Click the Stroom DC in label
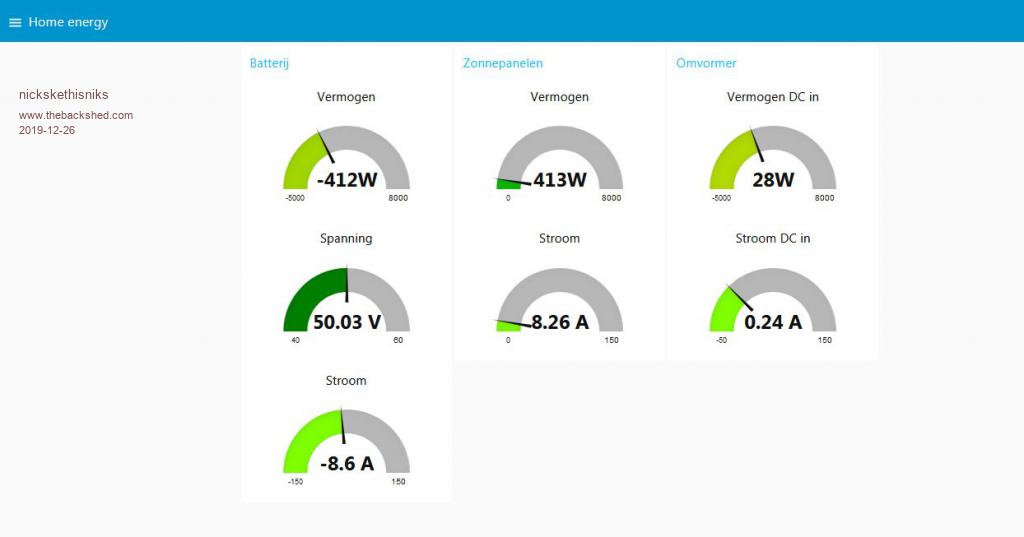This screenshot has height=537, width=1024. (x=772, y=239)
